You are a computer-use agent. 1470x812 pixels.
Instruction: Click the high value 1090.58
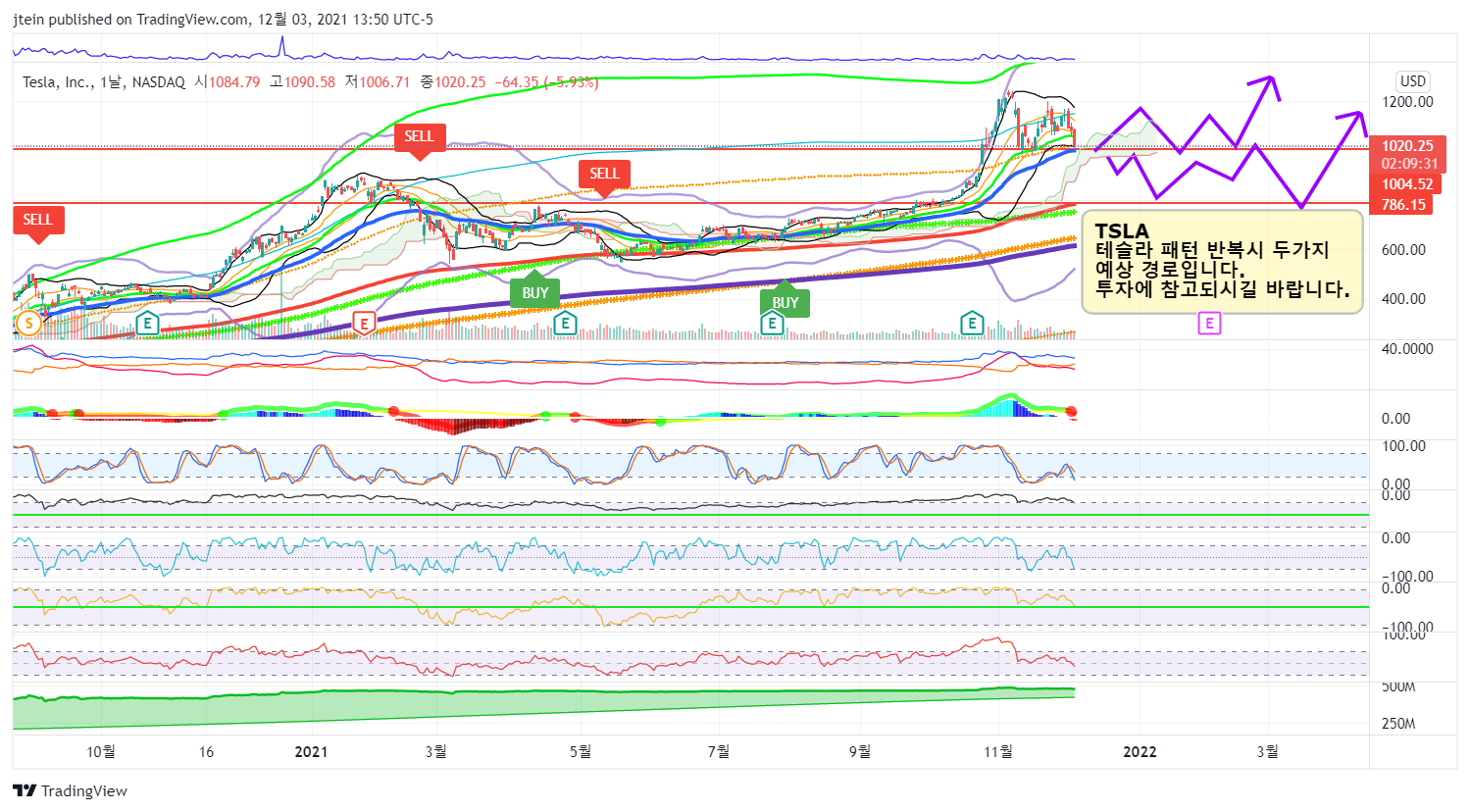pyautogui.click(x=310, y=82)
